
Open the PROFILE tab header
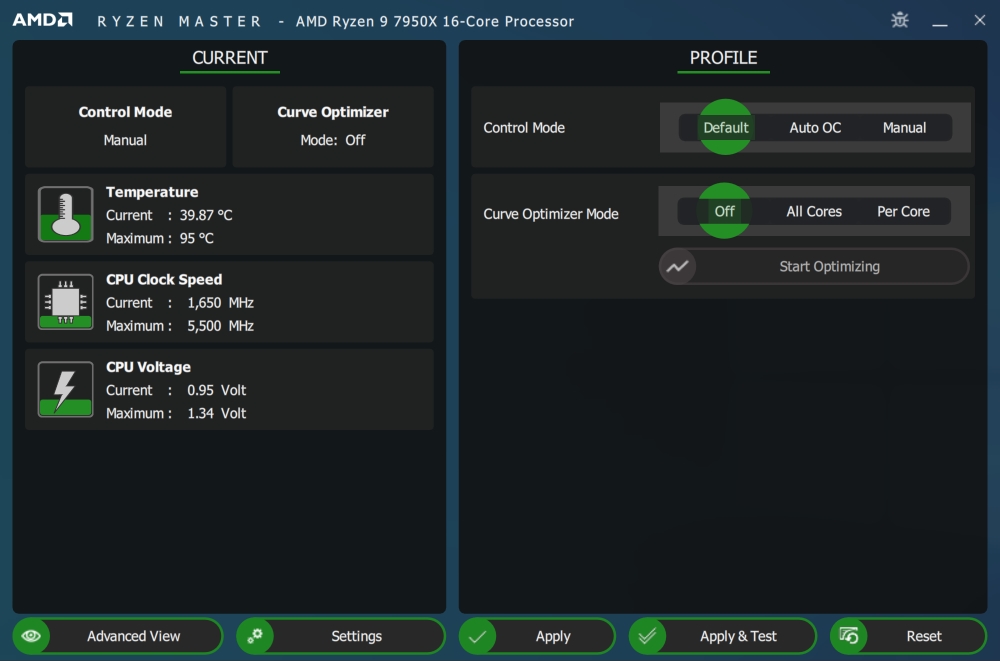[723, 58]
